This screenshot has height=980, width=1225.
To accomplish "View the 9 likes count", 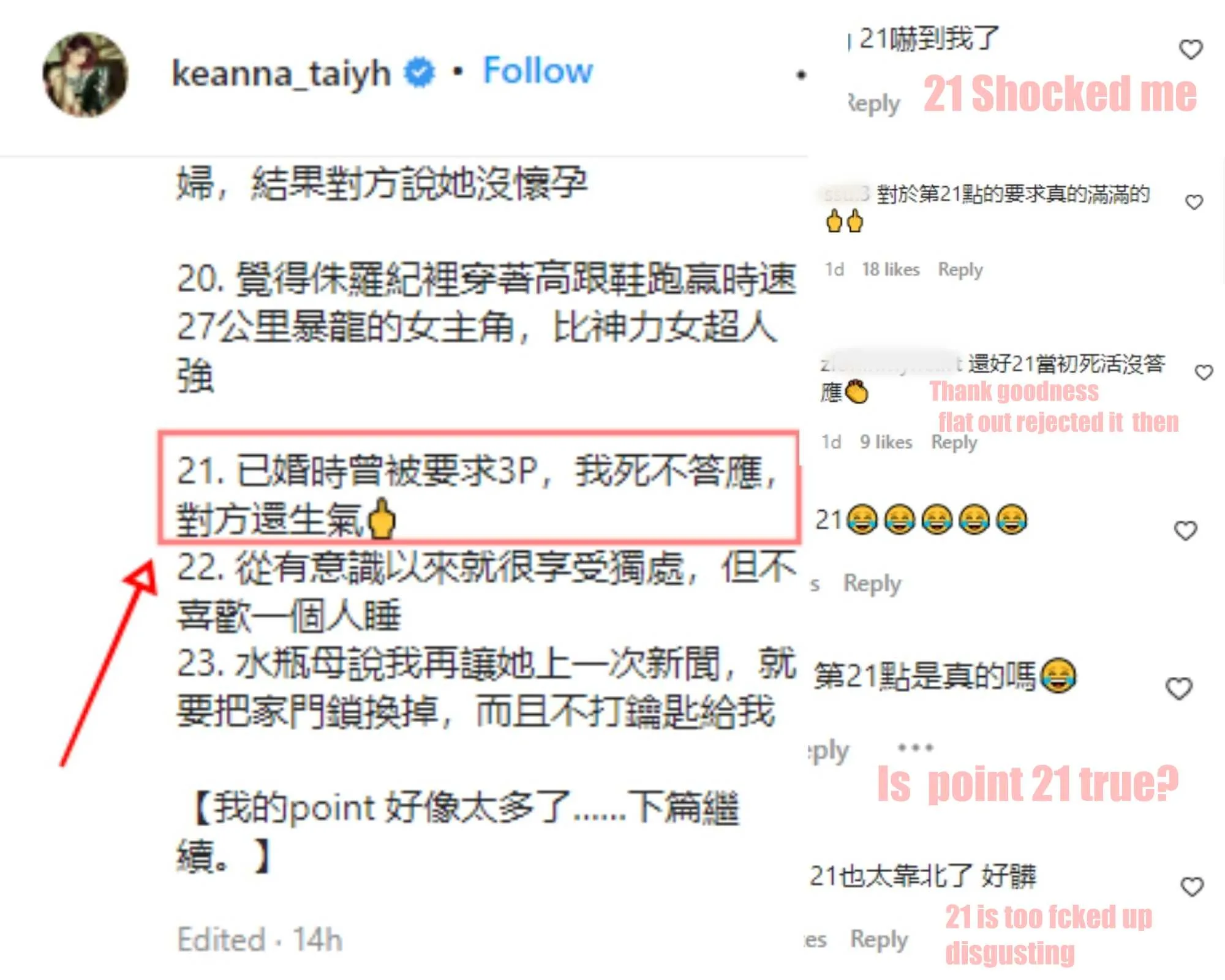I will (x=886, y=442).
